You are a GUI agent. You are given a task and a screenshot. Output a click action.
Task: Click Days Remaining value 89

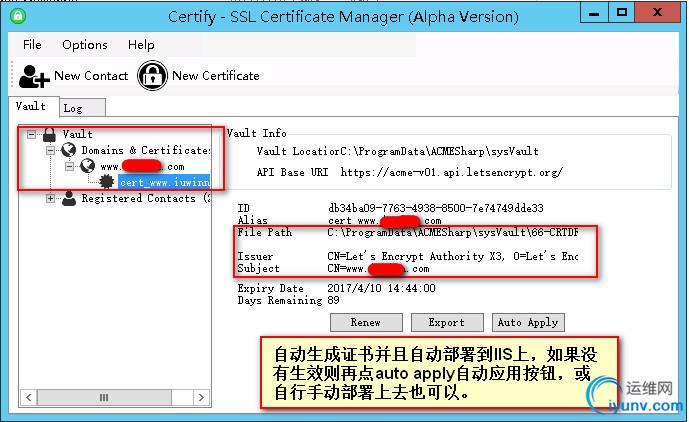click(x=334, y=300)
